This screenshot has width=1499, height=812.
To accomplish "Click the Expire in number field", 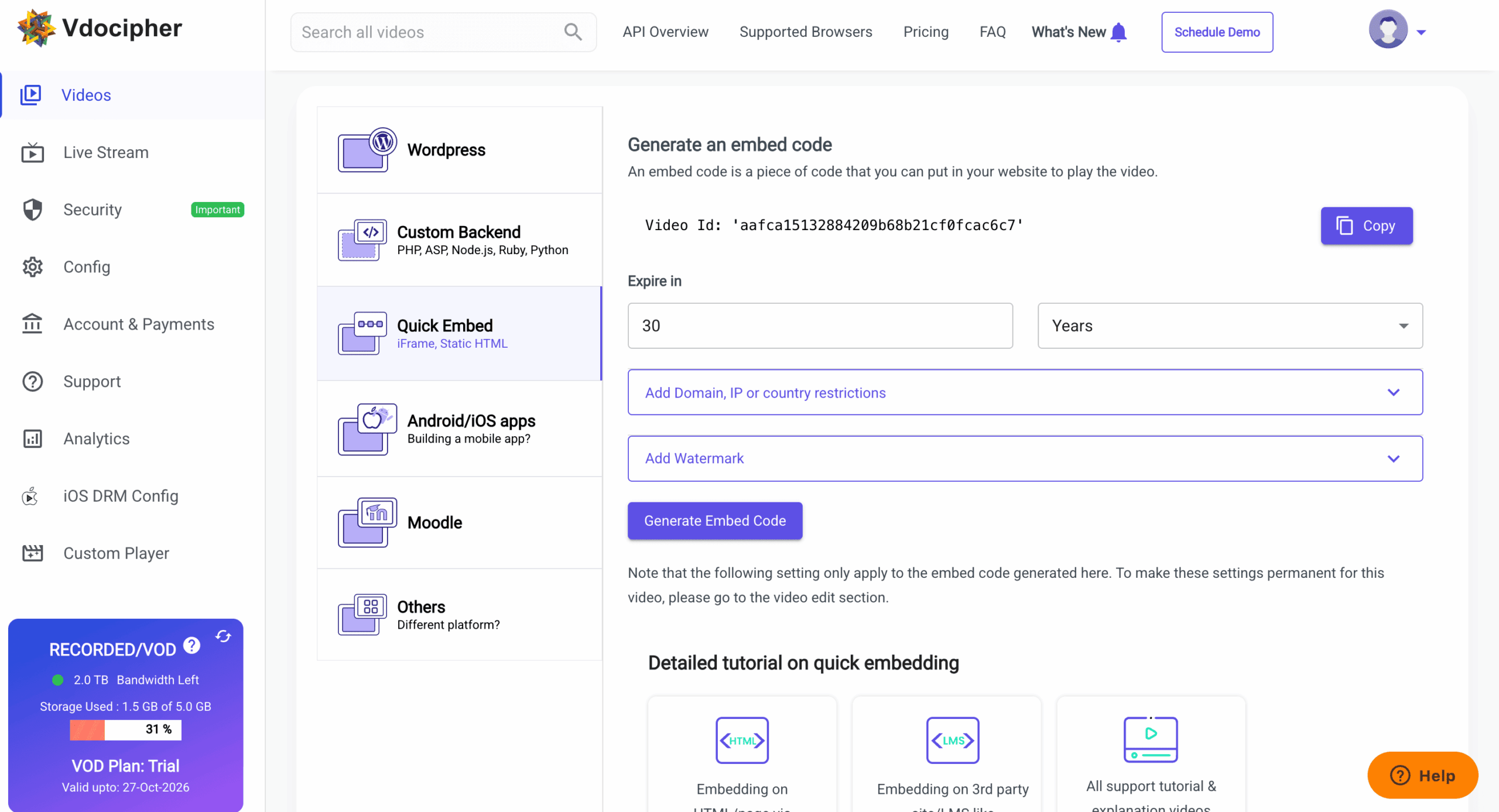I will coord(820,326).
